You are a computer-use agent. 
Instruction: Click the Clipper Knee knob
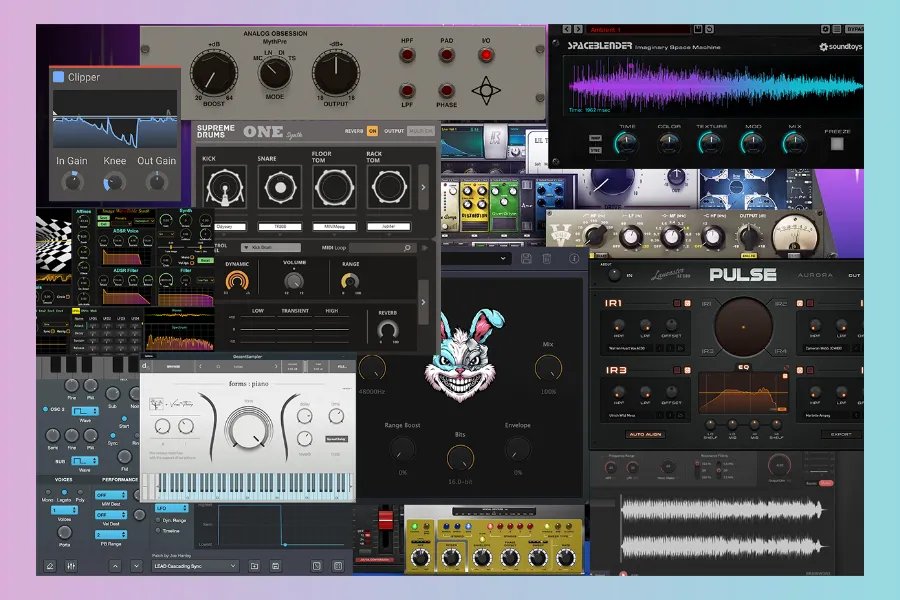(114, 183)
